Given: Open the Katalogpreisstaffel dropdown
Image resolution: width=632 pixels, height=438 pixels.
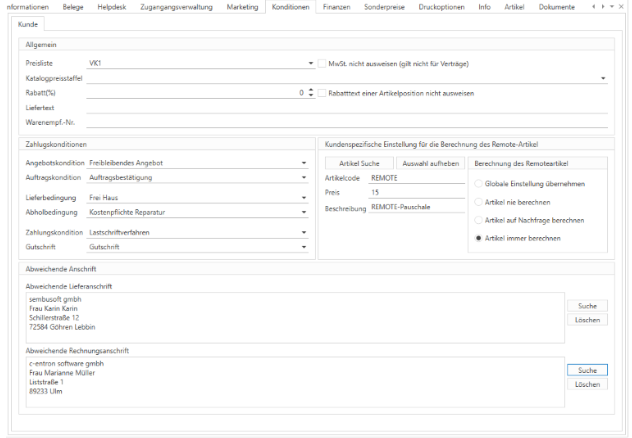Looking at the screenshot, I should 603,77.
